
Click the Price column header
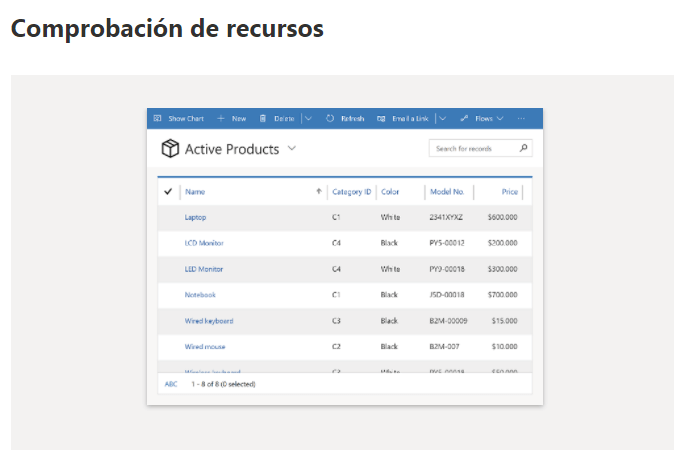[510, 191]
